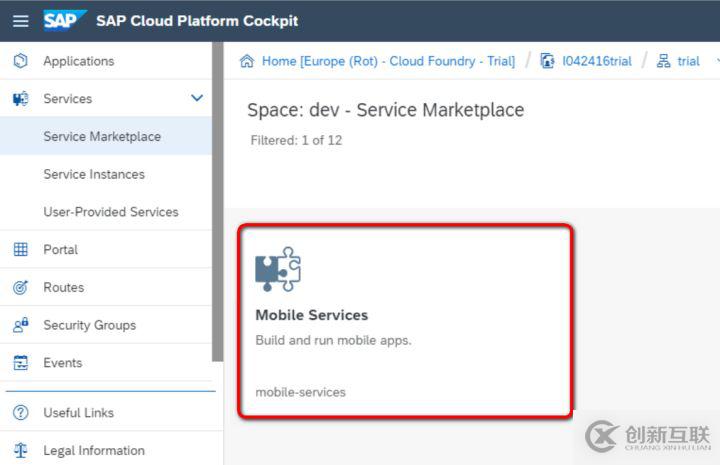
Task: Click the Security Groups icon
Action: tap(20, 325)
